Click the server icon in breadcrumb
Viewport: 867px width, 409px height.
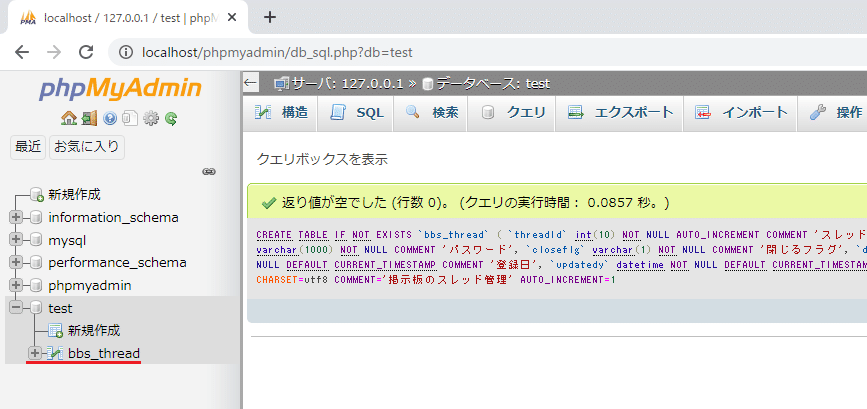click(x=282, y=84)
